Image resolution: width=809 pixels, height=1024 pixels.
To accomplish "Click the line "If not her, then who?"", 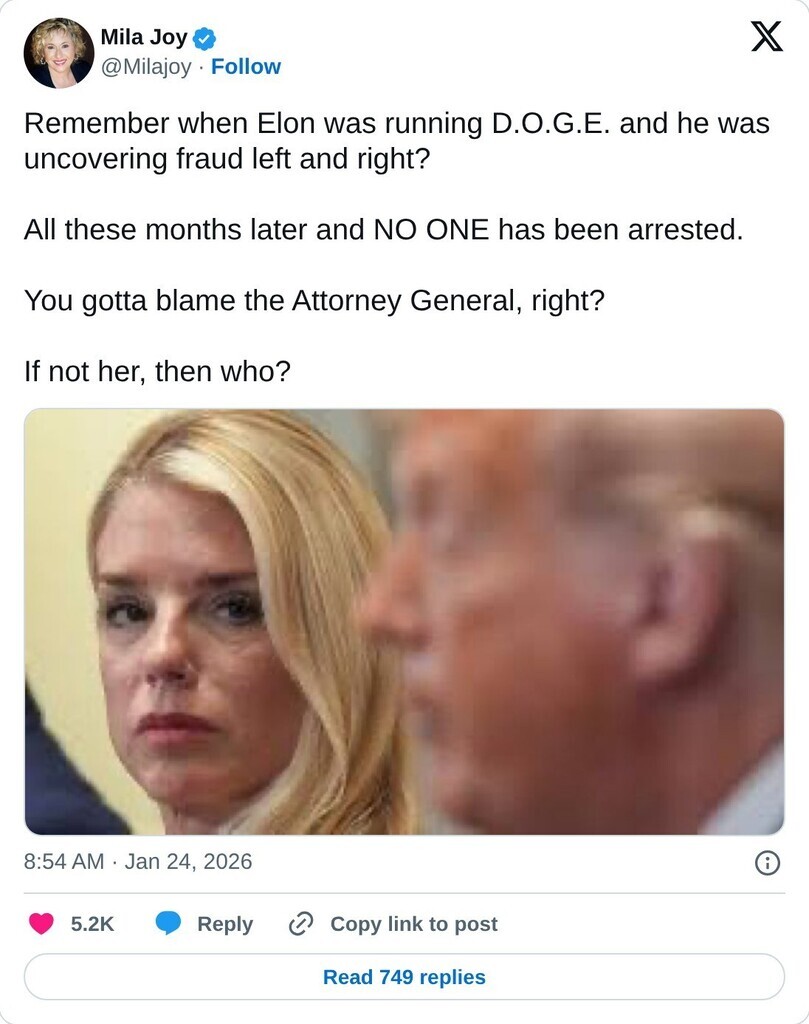I will click(x=157, y=372).
